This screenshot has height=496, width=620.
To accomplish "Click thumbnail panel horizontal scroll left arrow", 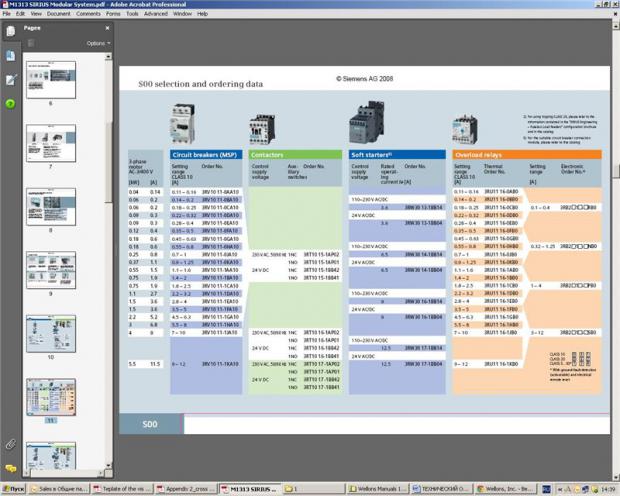I will (26, 473).
